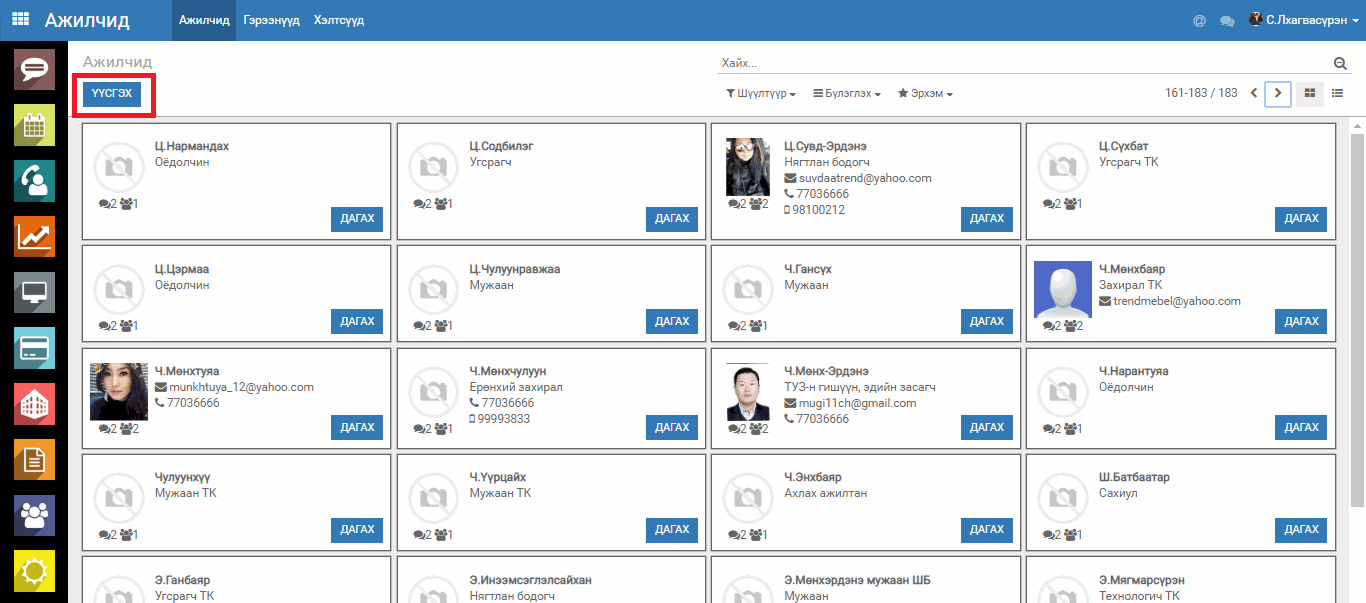Open the yellow gear settings app
The image size is (1366, 603).
34,571
